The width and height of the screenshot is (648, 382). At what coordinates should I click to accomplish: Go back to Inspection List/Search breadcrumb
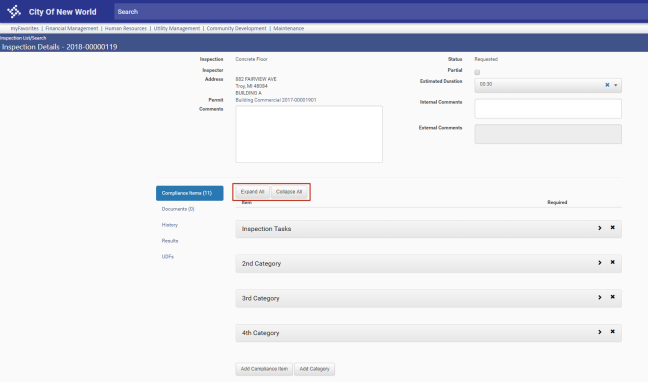[23, 38]
